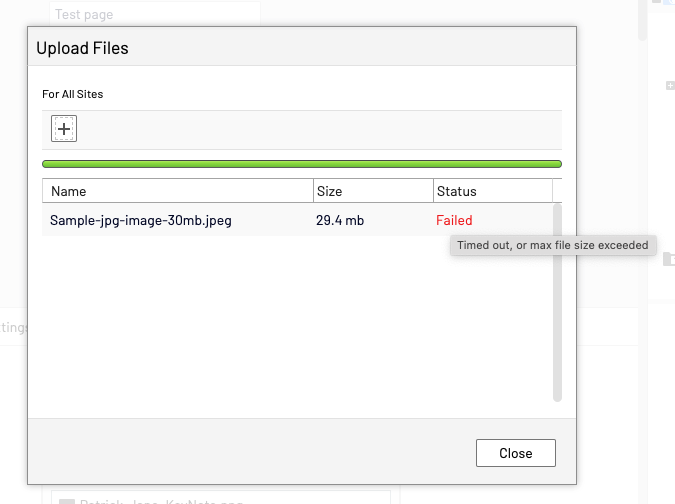Click the red Failed status text

click(454, 220)
